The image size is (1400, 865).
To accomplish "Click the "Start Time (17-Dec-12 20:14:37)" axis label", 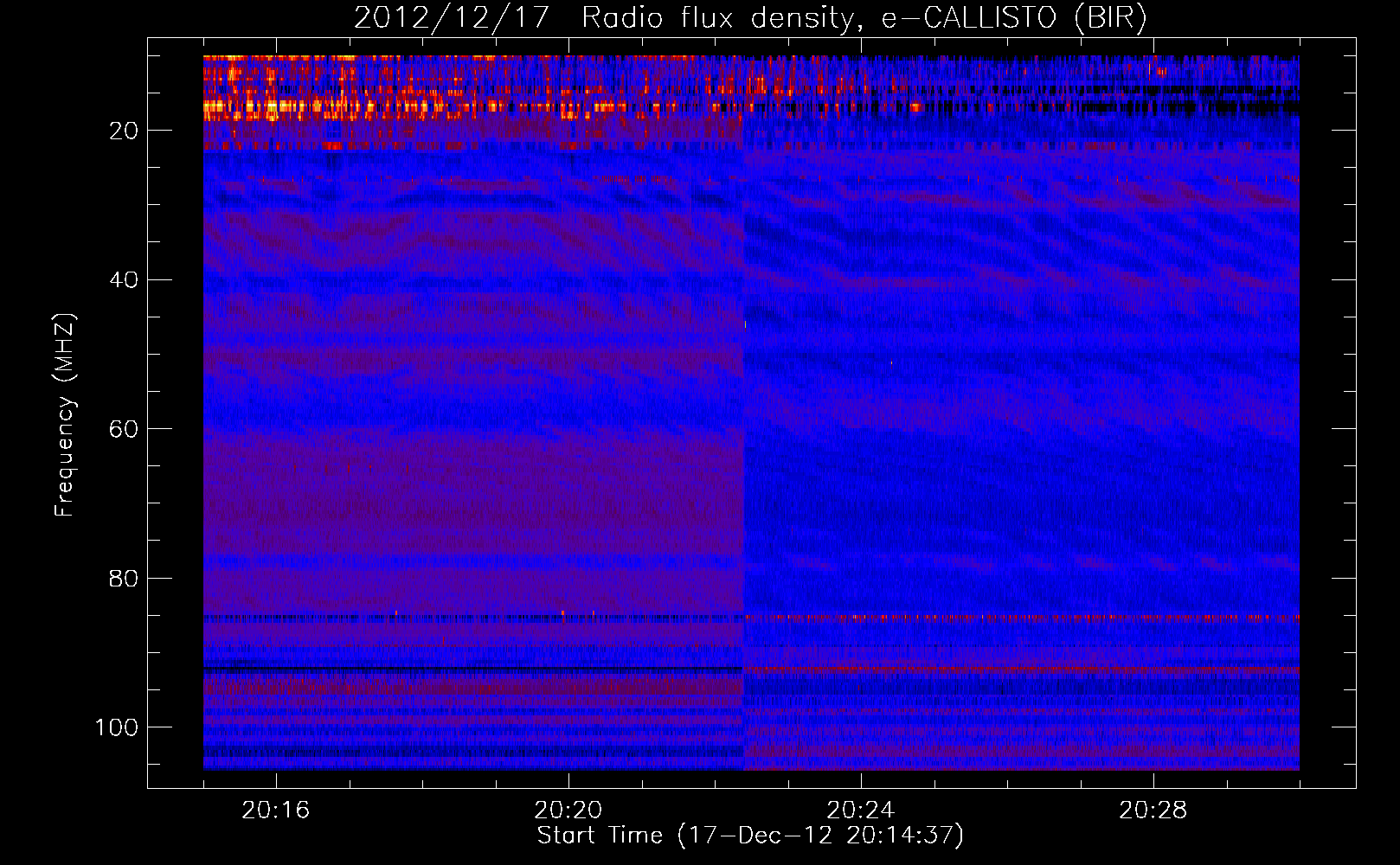I will coord(750,836).
